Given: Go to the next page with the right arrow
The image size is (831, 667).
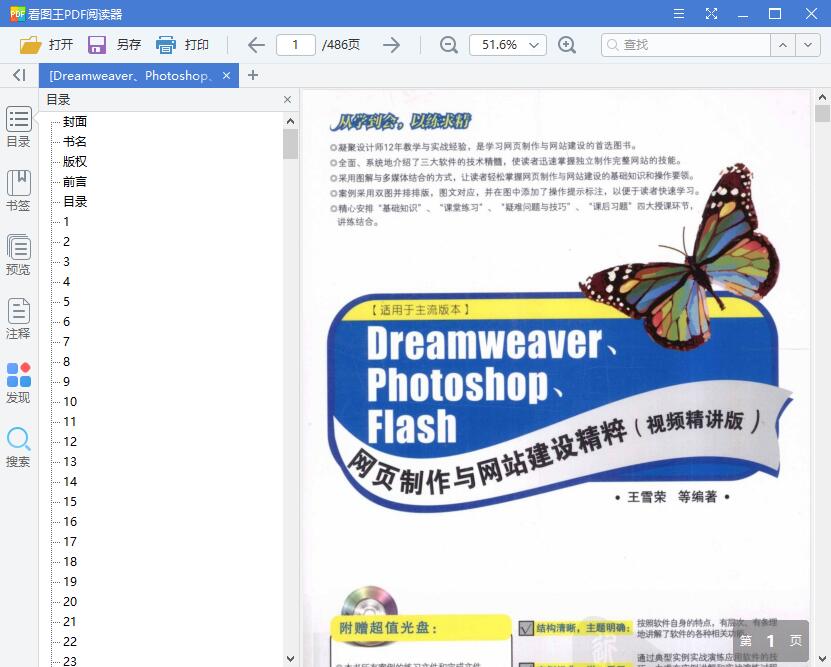Looking at the screenshot, I should (x=391, y=45).
